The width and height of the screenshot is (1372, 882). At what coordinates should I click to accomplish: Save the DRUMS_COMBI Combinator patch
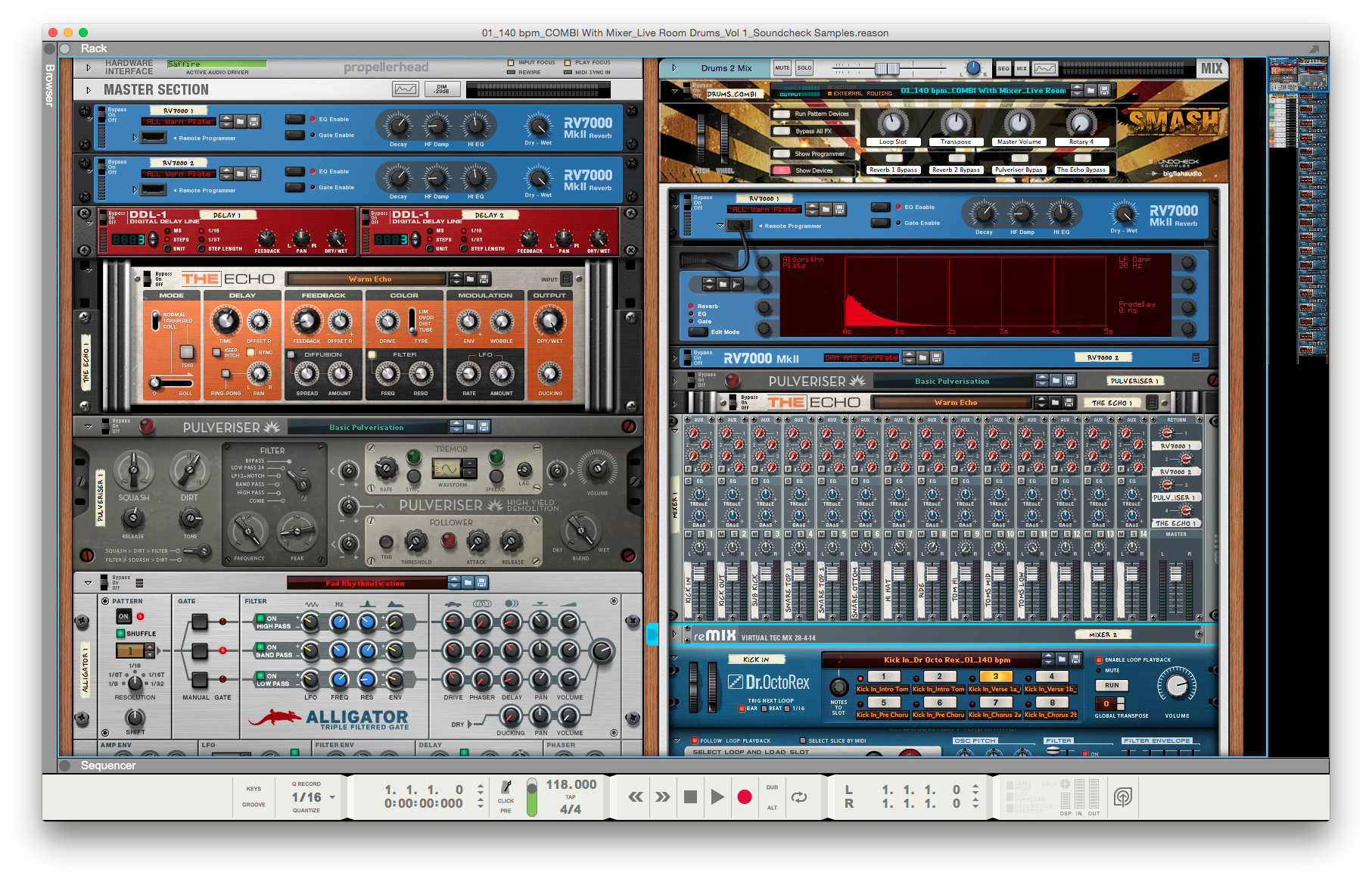click(x=1104, y=91)
